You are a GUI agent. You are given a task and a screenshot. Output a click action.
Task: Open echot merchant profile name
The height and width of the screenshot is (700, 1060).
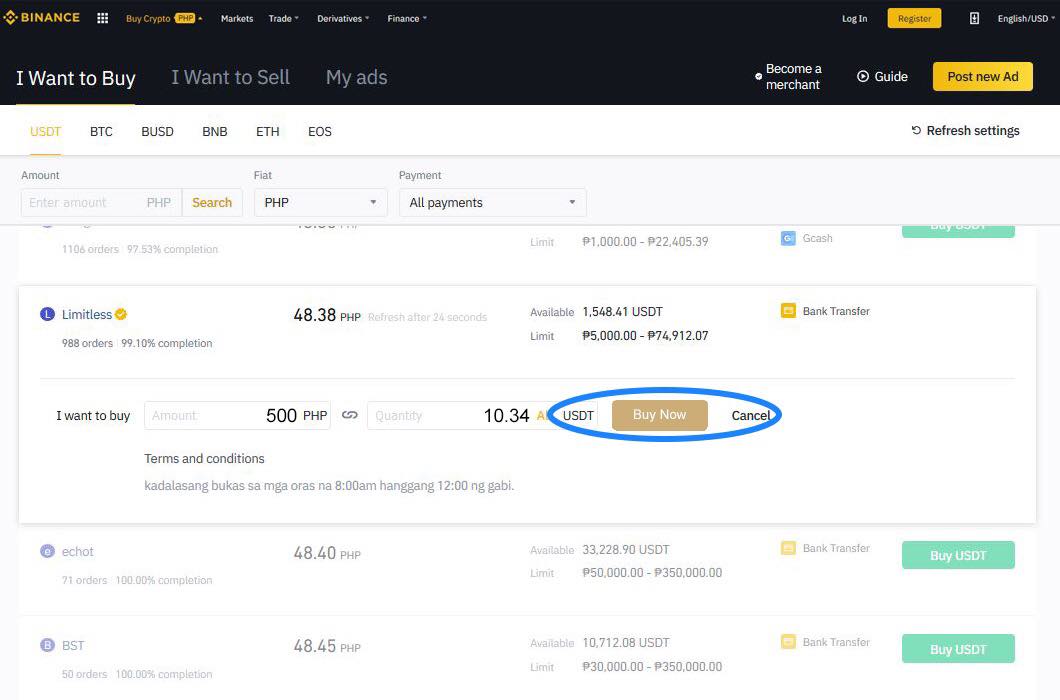[78, 552]
